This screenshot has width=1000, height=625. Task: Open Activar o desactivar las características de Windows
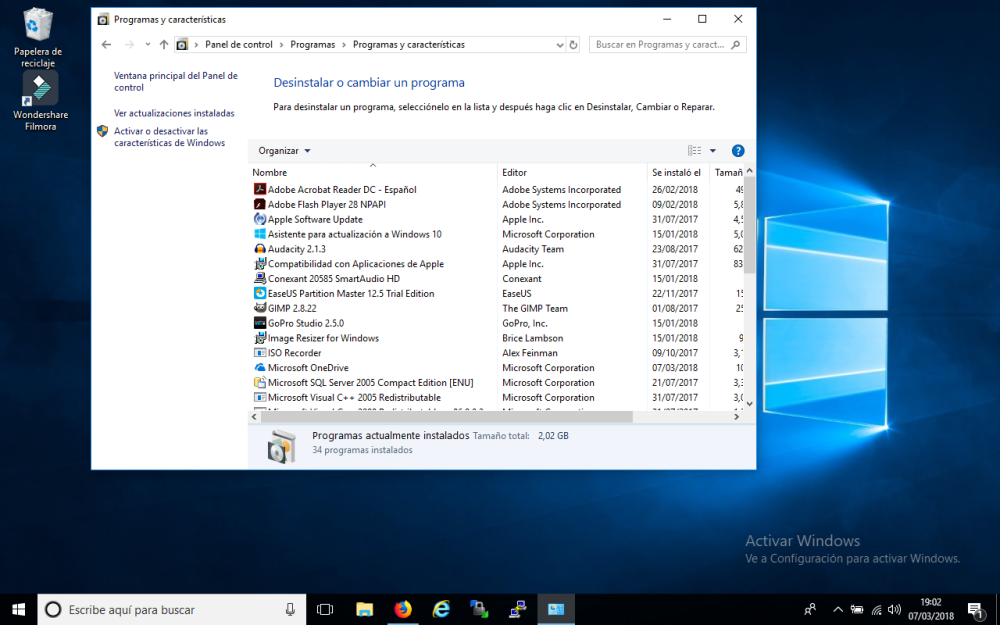pyautogui.click(x=169, y=137)
